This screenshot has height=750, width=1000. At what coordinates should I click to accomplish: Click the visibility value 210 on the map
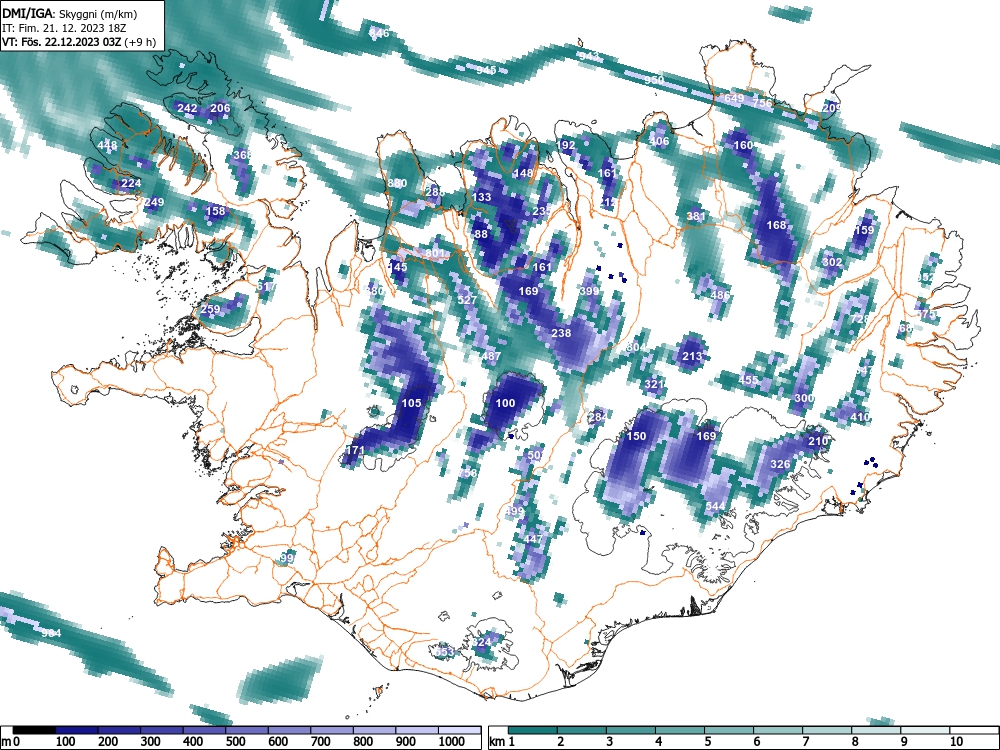818,441
